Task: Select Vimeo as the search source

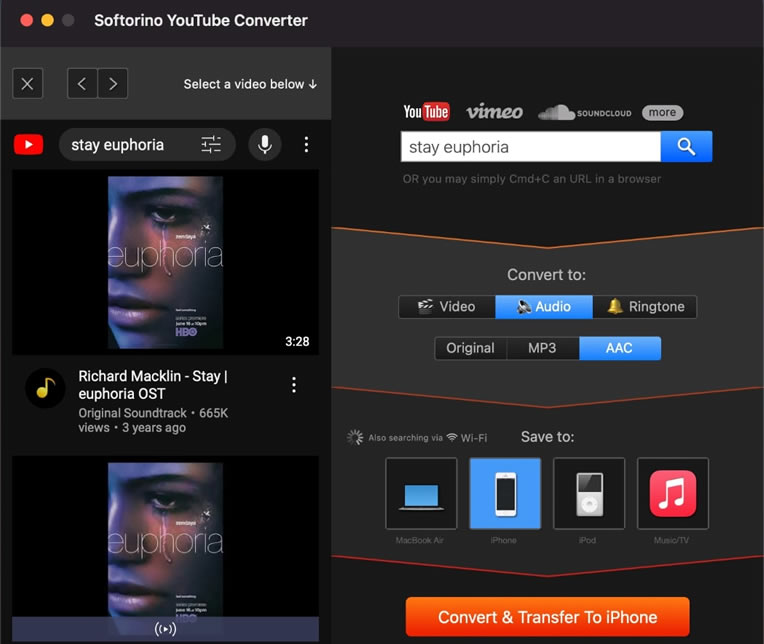Action: click(494, 112)
